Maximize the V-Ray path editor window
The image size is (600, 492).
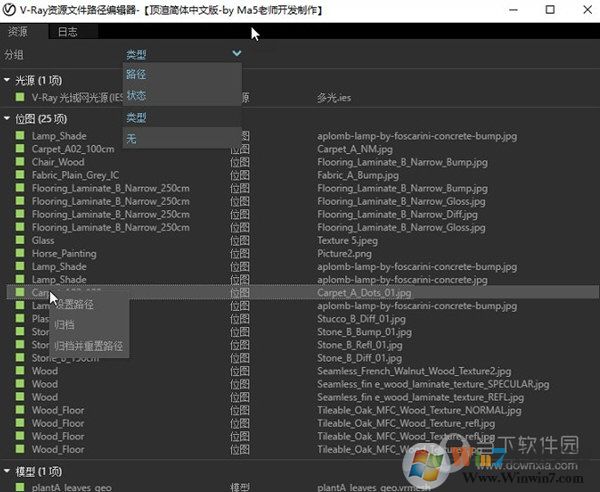[x=550, y=10]
